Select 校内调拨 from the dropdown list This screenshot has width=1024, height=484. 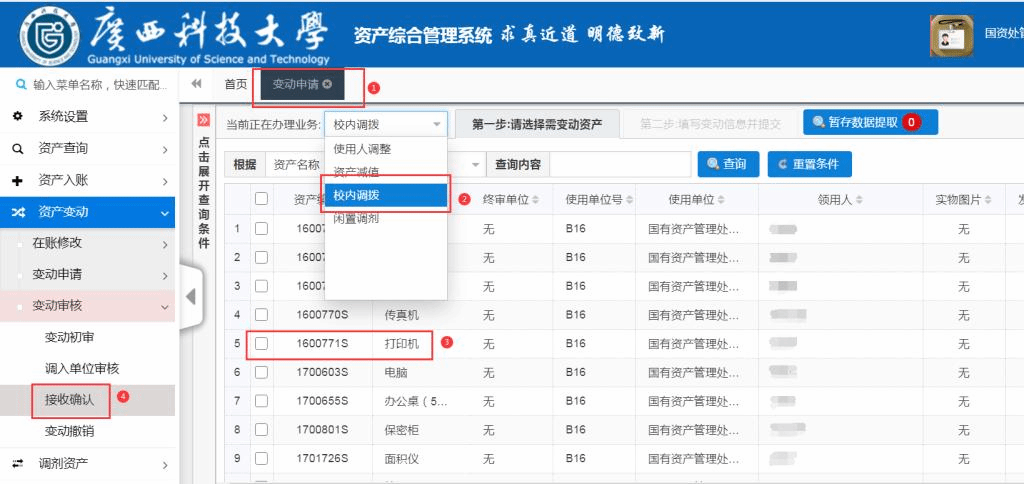(x=384, y=195)
